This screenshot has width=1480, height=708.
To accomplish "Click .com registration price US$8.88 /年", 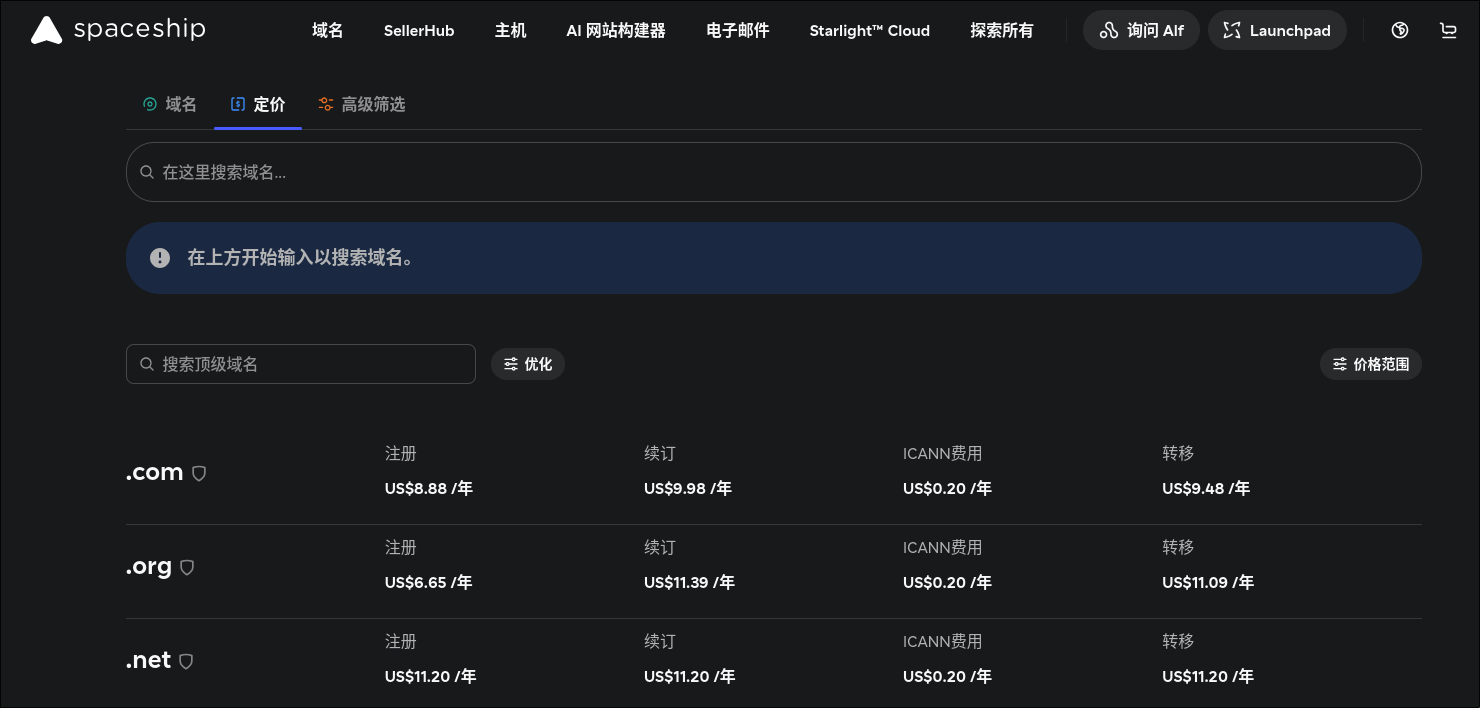I will (429, 489).
